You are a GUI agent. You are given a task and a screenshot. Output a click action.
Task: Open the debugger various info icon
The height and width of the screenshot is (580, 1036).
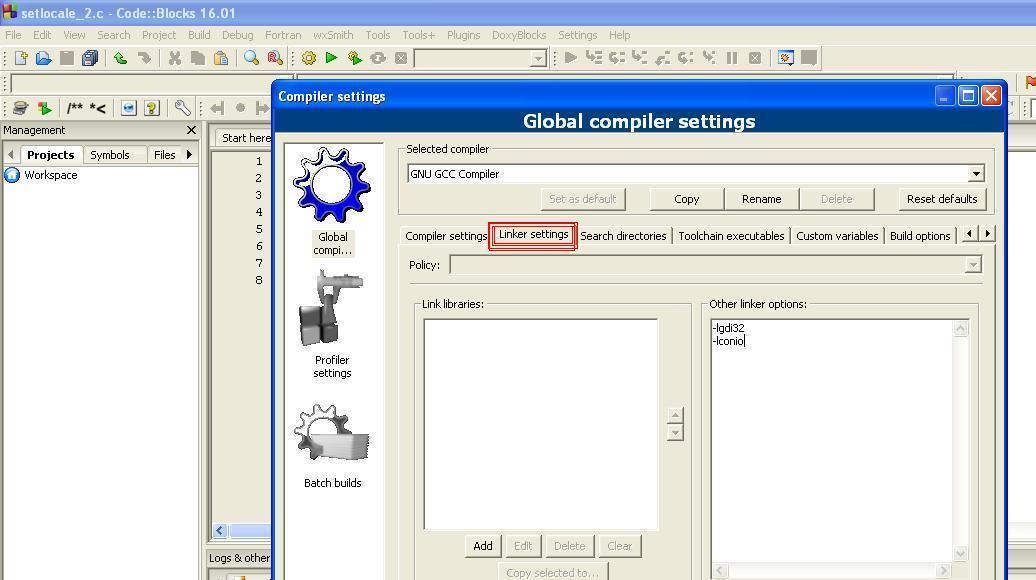pos(809,58)
